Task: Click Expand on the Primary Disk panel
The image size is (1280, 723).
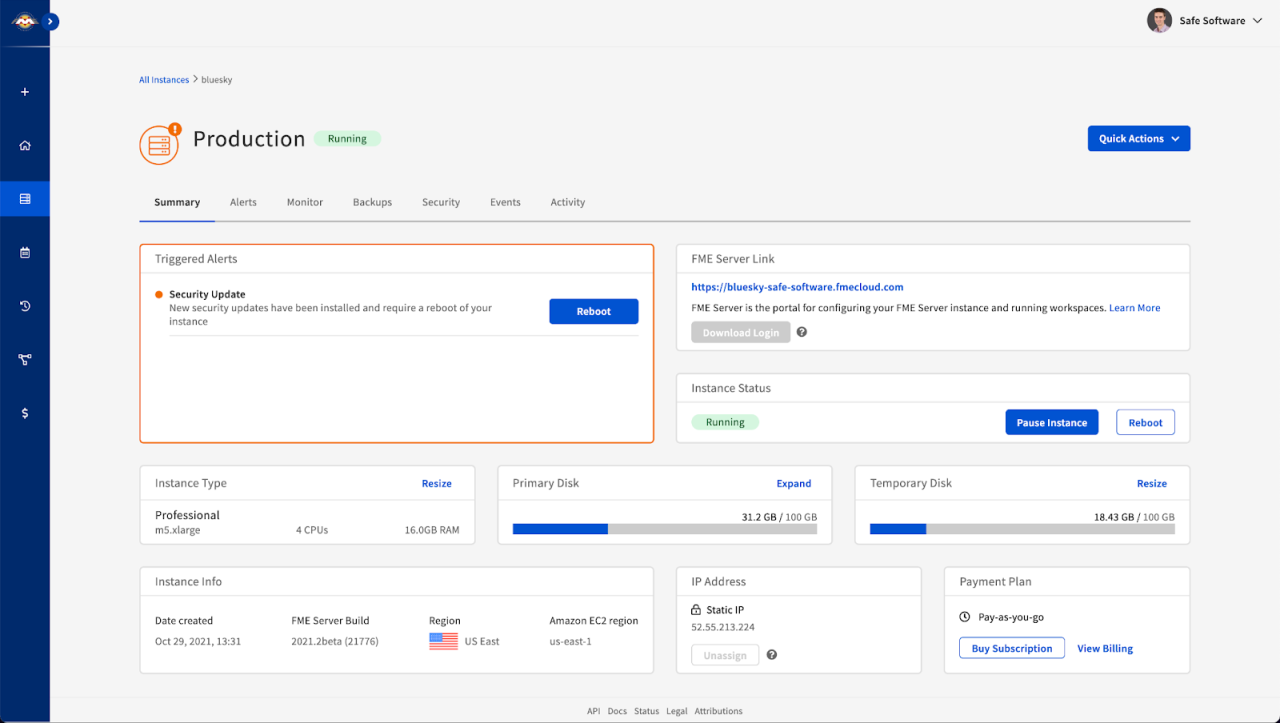Action: tap(794, 484)
